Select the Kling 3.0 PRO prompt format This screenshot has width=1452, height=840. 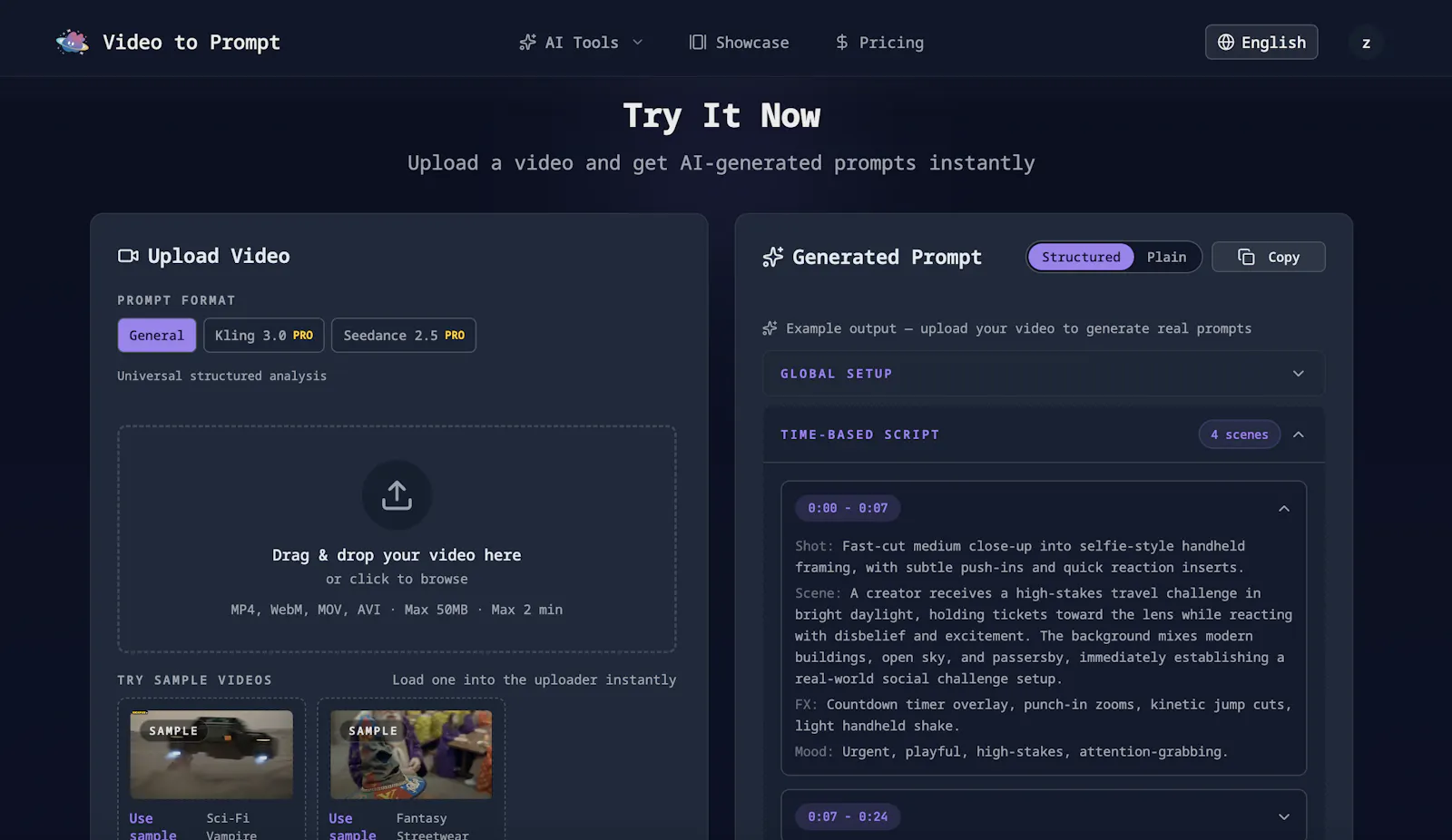point(264,335)
